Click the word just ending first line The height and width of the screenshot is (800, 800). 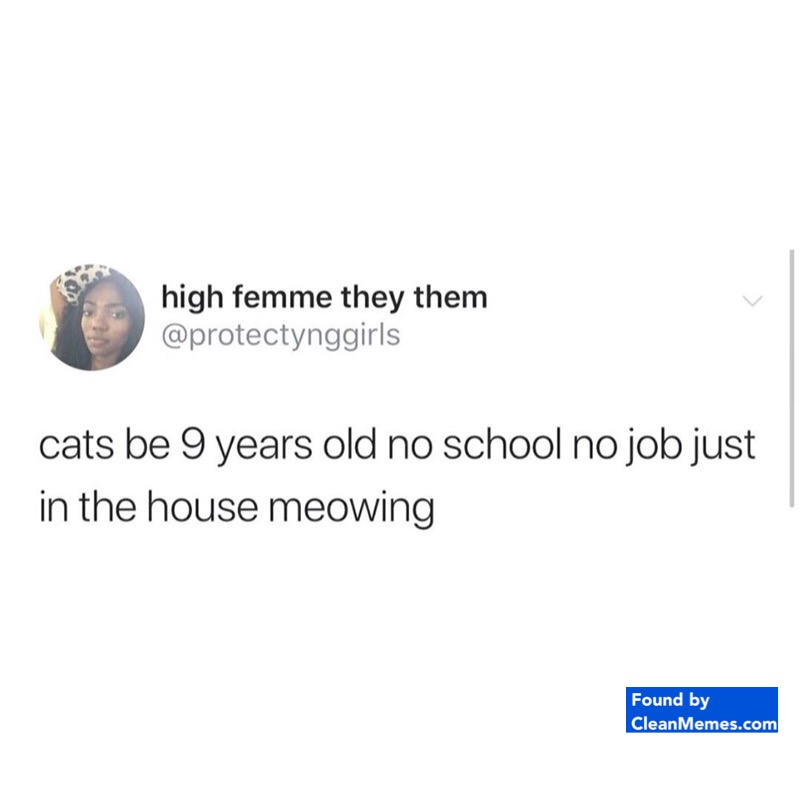[722, 445]
